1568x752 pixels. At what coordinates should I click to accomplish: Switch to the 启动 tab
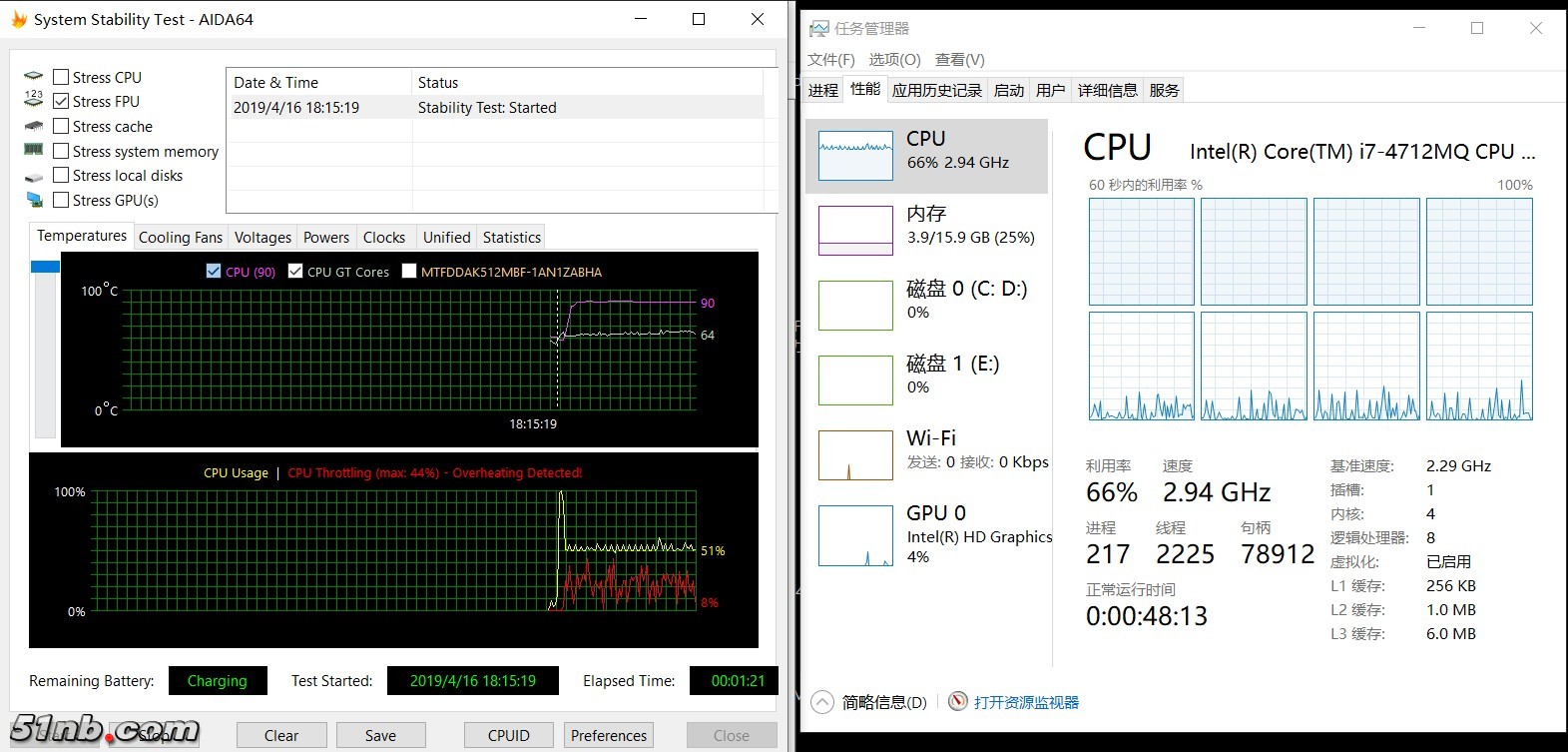click(1009, 90)
